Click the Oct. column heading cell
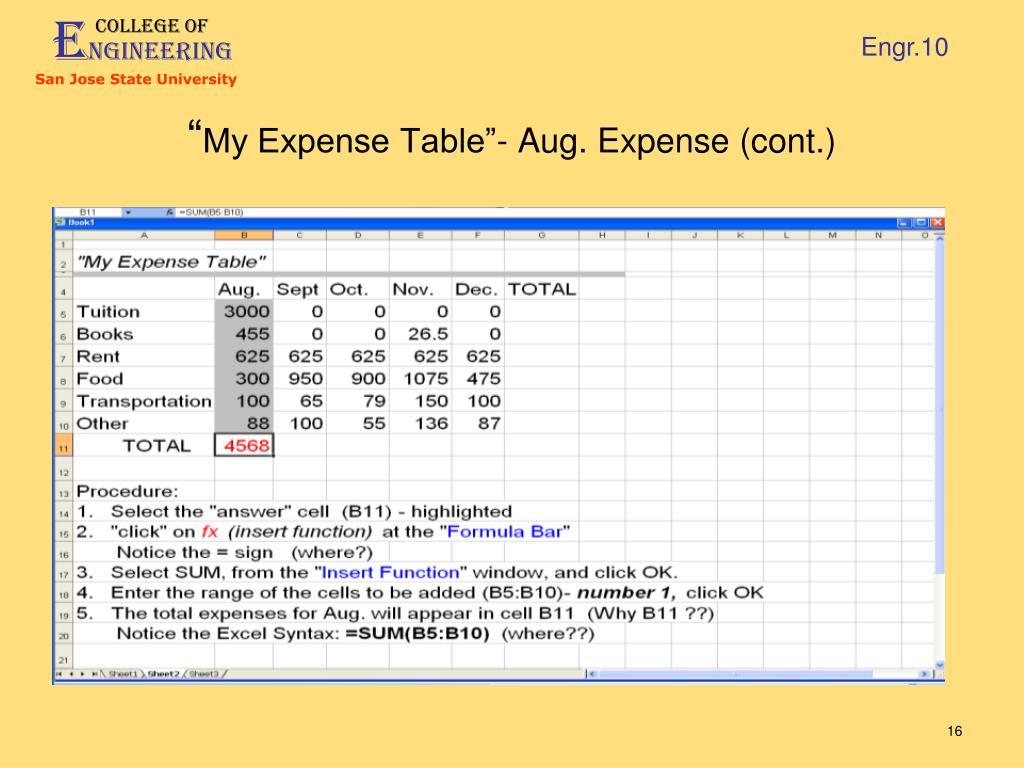The height and width of the screenshot is (768, 1024). click(x=358, y=289)
